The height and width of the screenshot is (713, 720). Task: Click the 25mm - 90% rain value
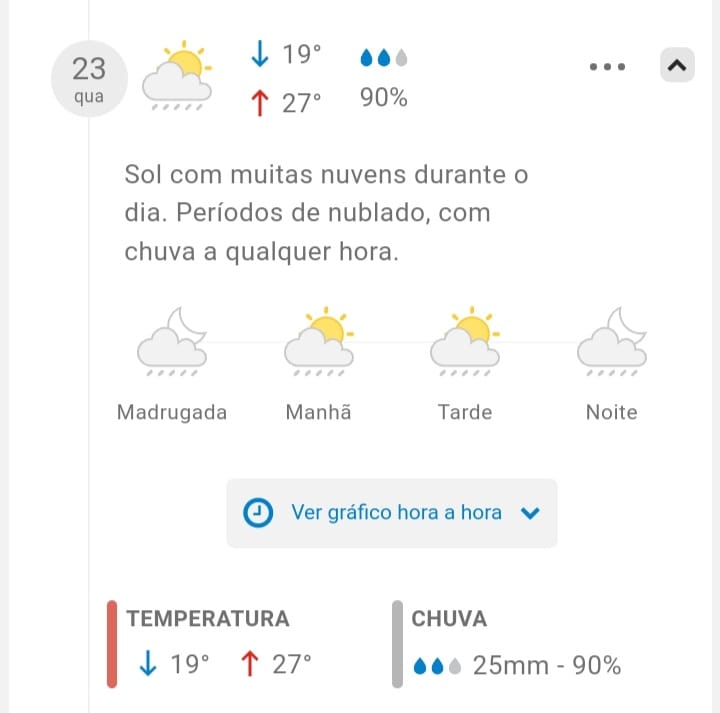[547, 665]
